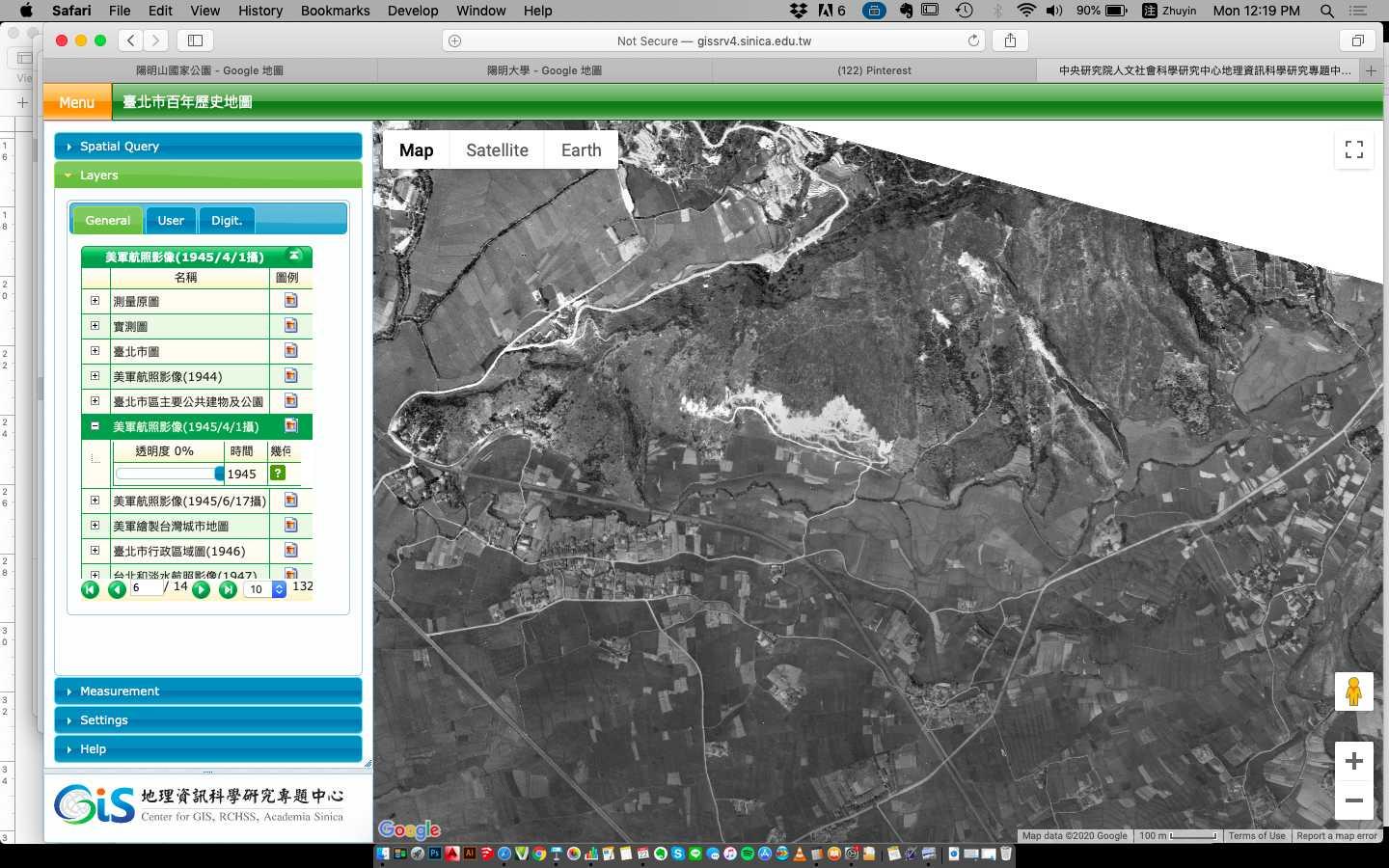1389x868 pixels.
Task: Collapse the layer list panel header arrow
Action: (x=294, y=256)
